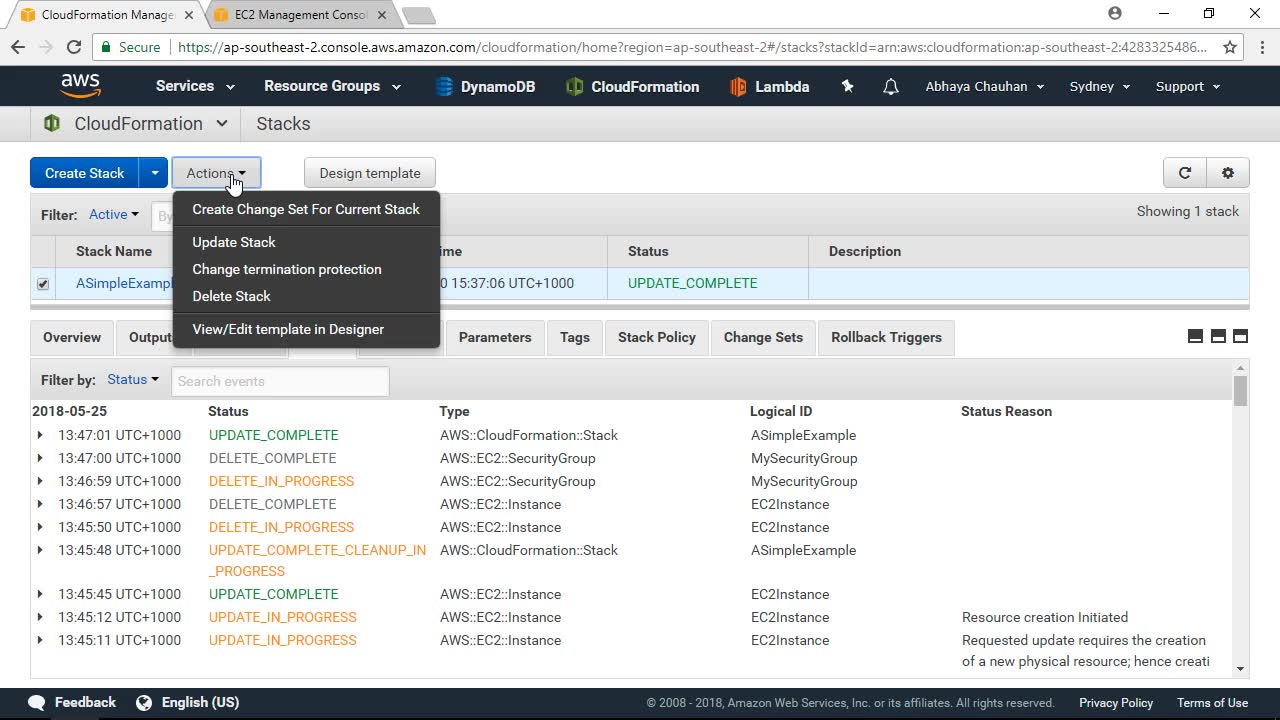
Task: Change language via English (US) globe
Action: coord(188,702)
